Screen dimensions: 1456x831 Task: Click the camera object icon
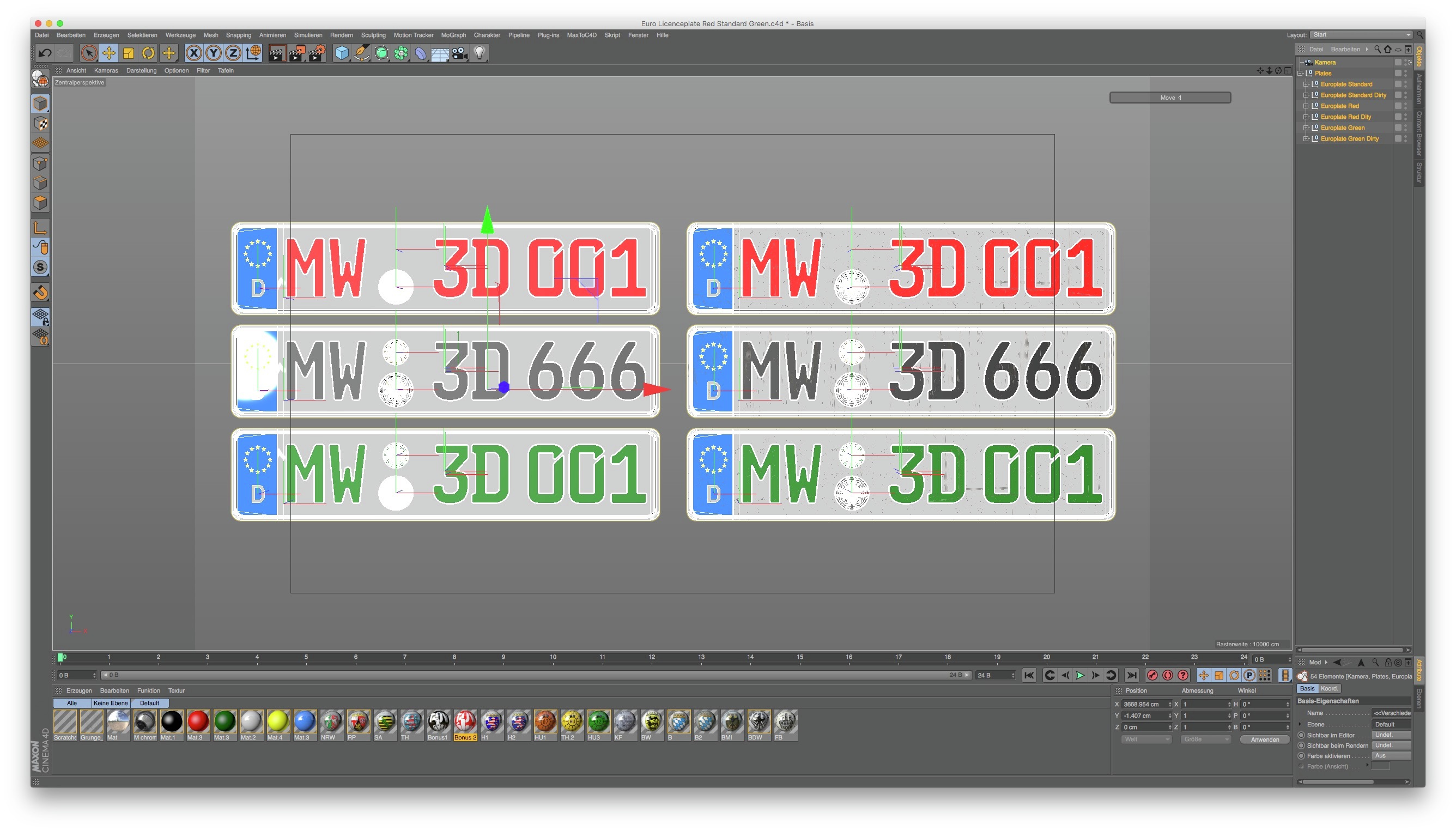click(x=459, y=53)
